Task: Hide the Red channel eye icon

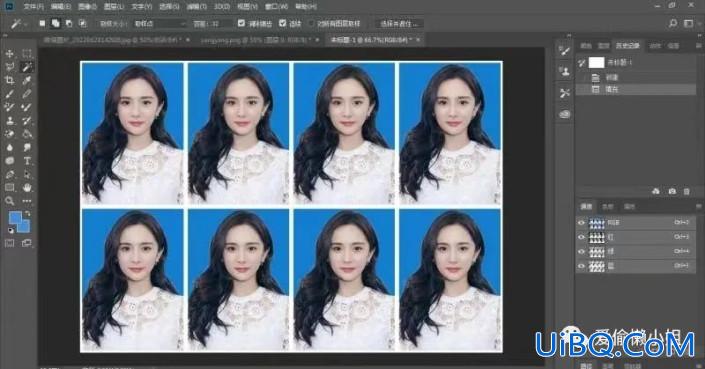Action: (581, 237)
